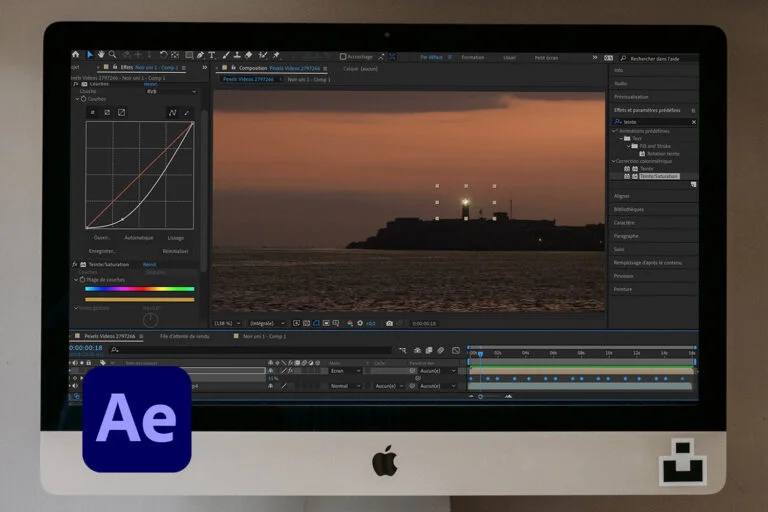
Task: Open the File d'attente de rendu tab
Action: click(185, 337)
